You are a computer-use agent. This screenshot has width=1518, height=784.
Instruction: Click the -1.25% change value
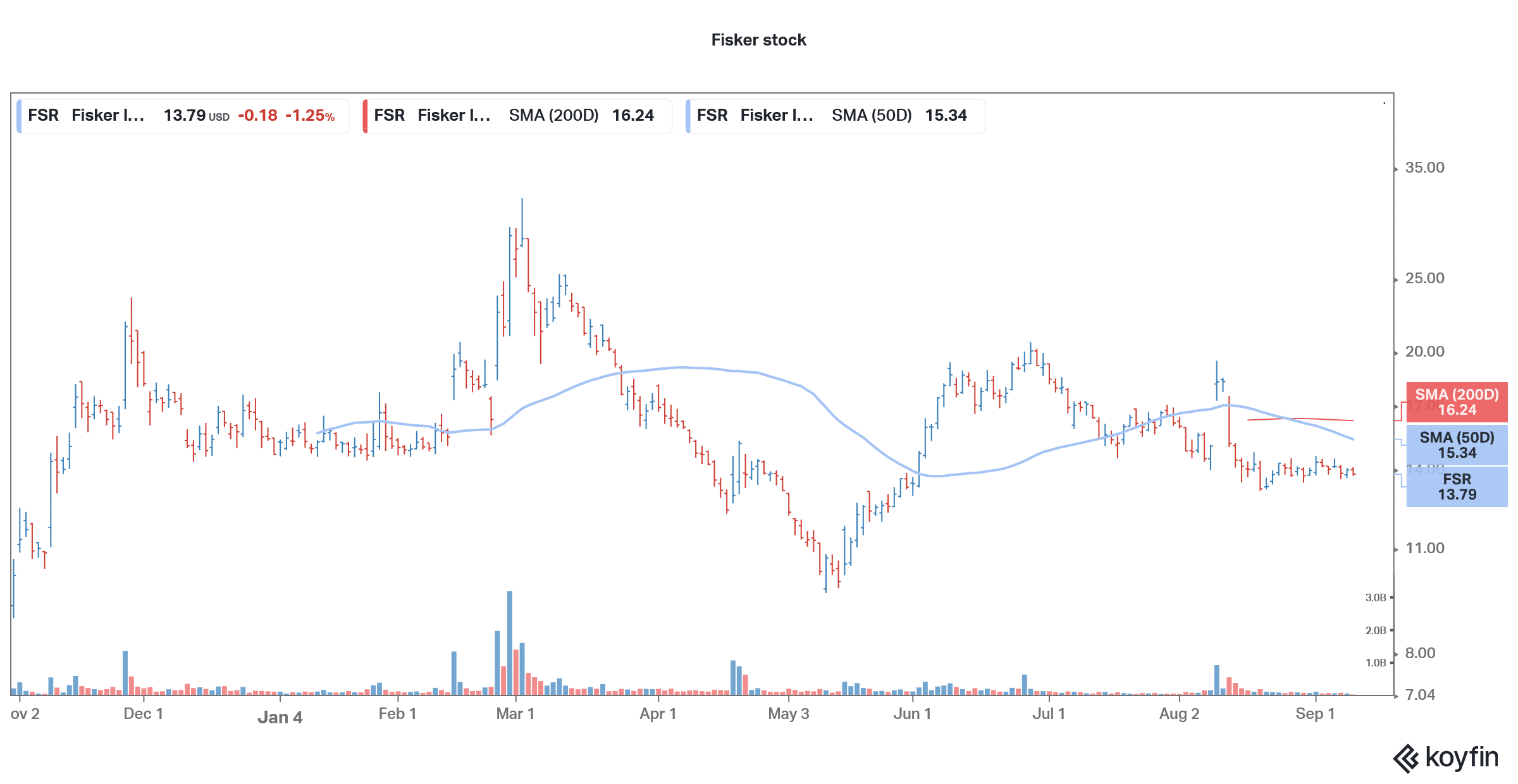pyautogui.click(x=310, y=116)
